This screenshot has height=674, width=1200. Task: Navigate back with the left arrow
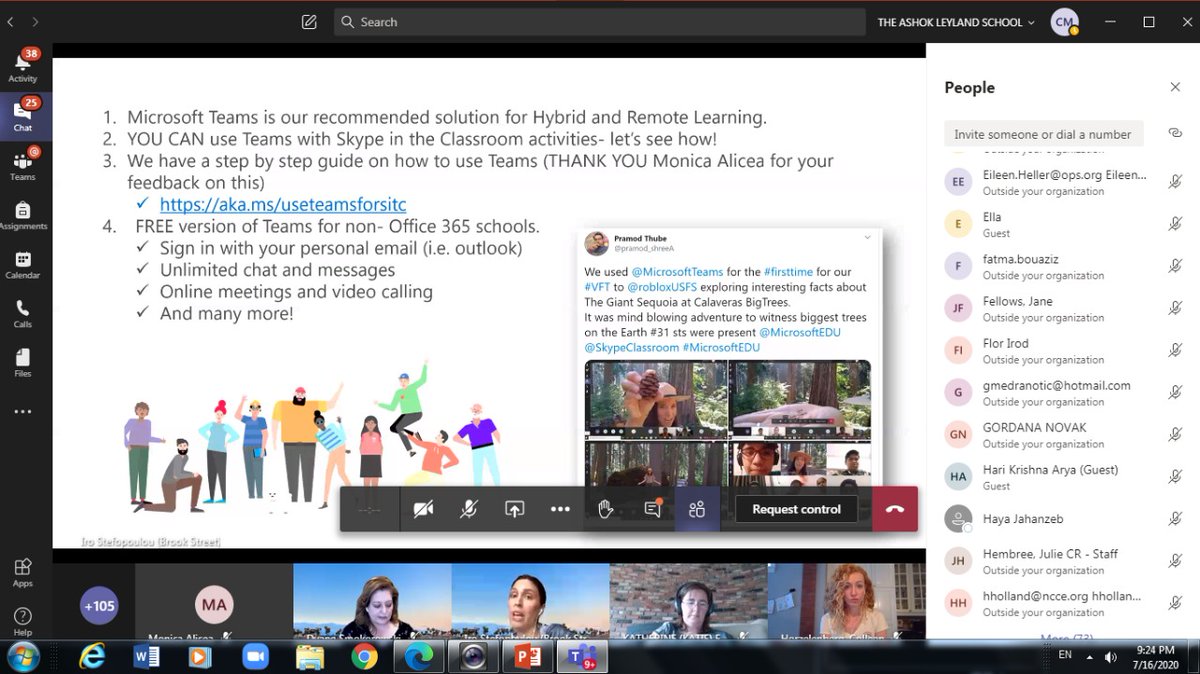[x=10, y=21]
